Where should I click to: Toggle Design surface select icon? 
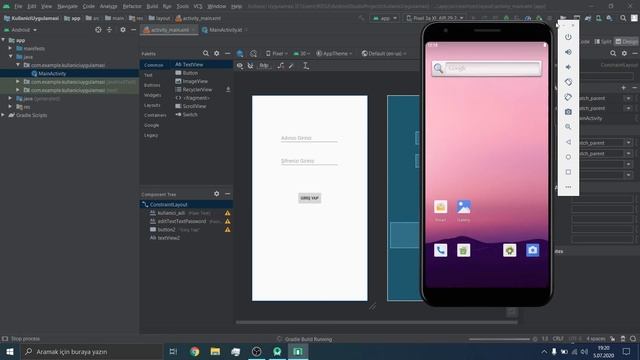[x=240, y=53]
